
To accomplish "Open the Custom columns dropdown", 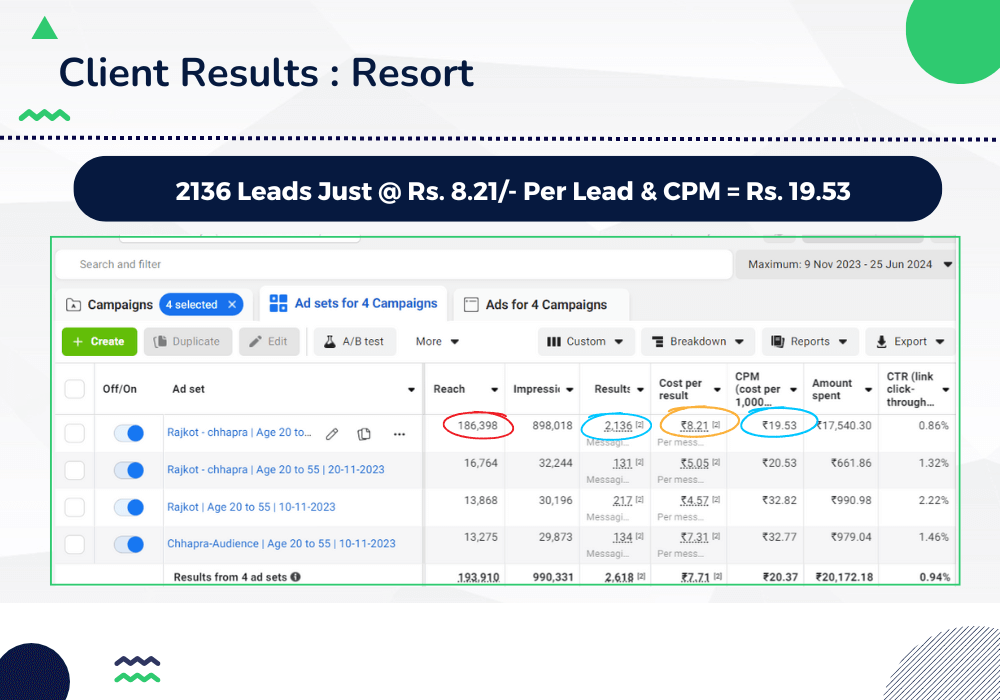I will [585, 341].
